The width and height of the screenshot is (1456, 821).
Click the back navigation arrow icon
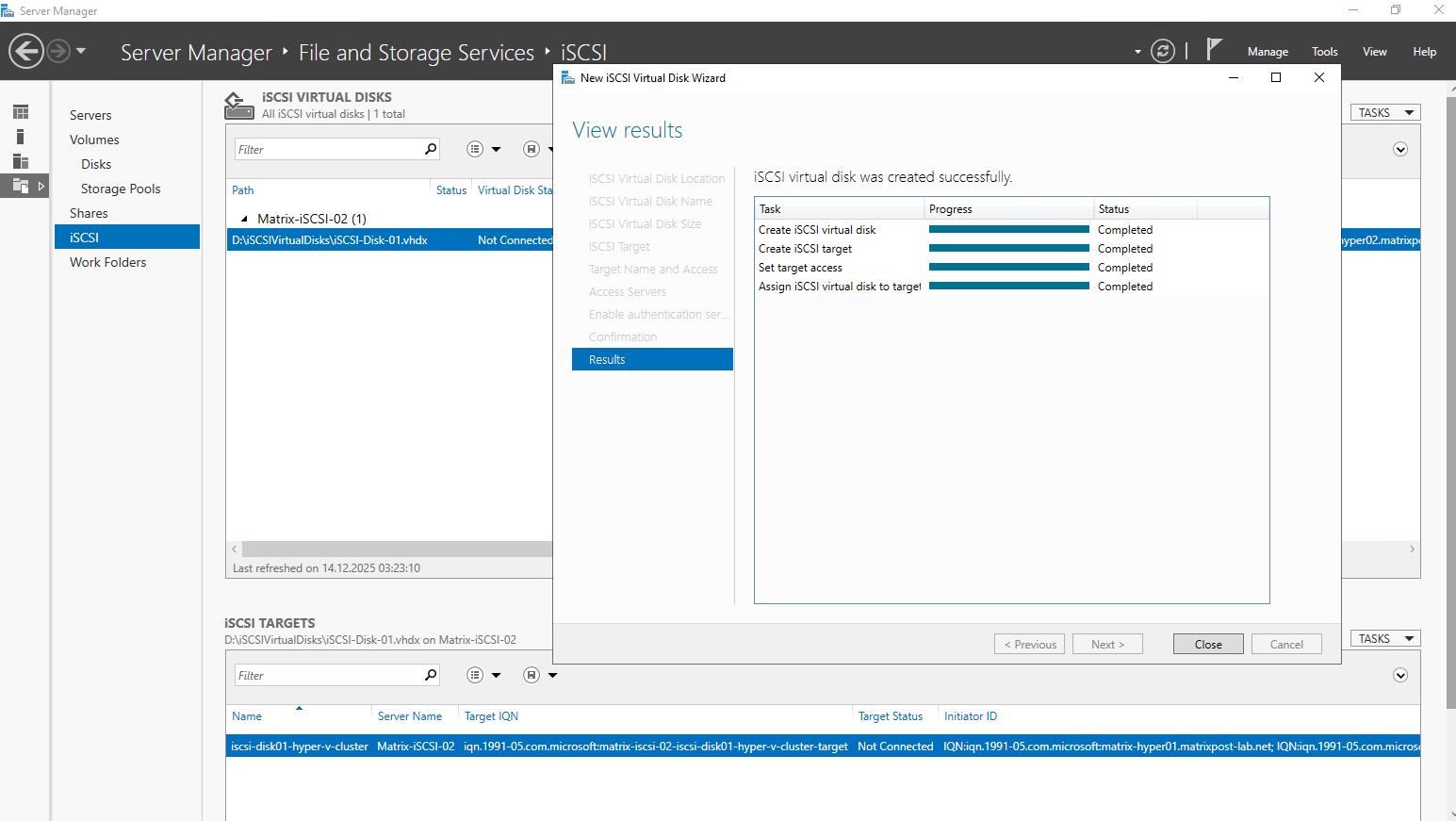26,51
